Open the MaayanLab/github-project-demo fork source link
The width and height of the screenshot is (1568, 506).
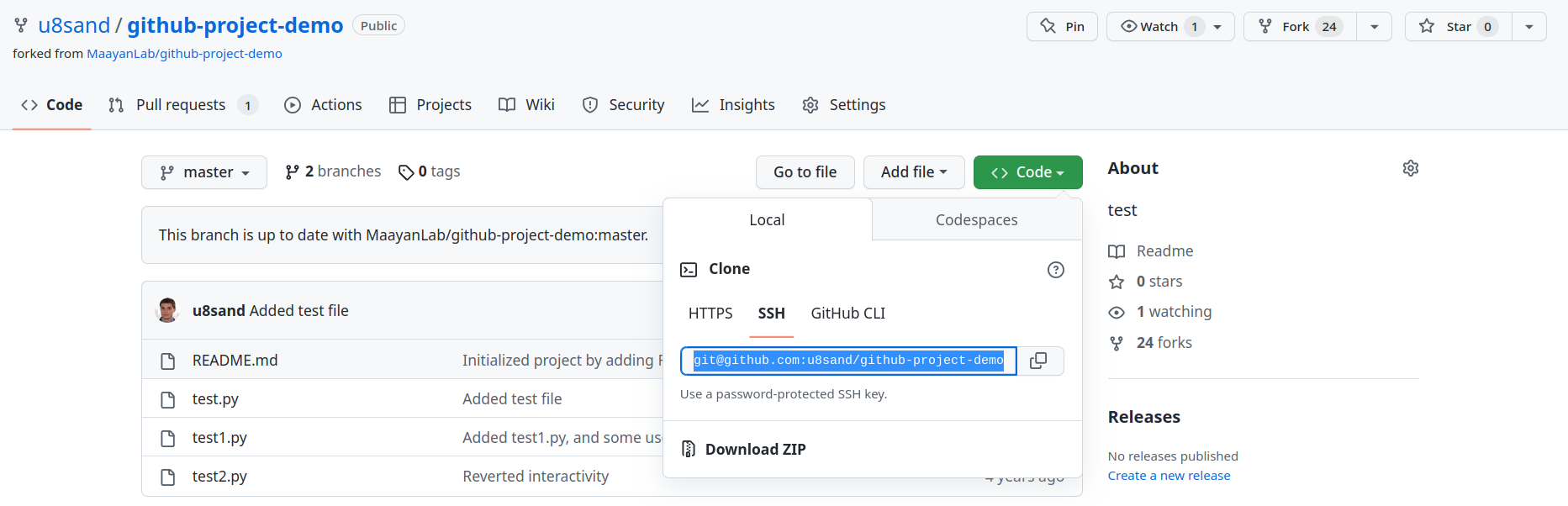pos(184,54)
